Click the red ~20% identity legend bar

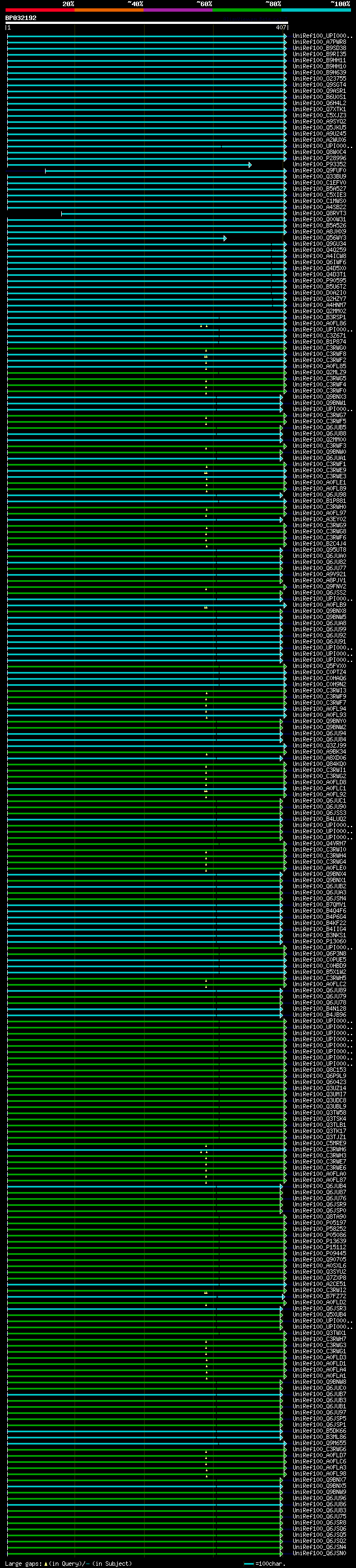(40, 10)
